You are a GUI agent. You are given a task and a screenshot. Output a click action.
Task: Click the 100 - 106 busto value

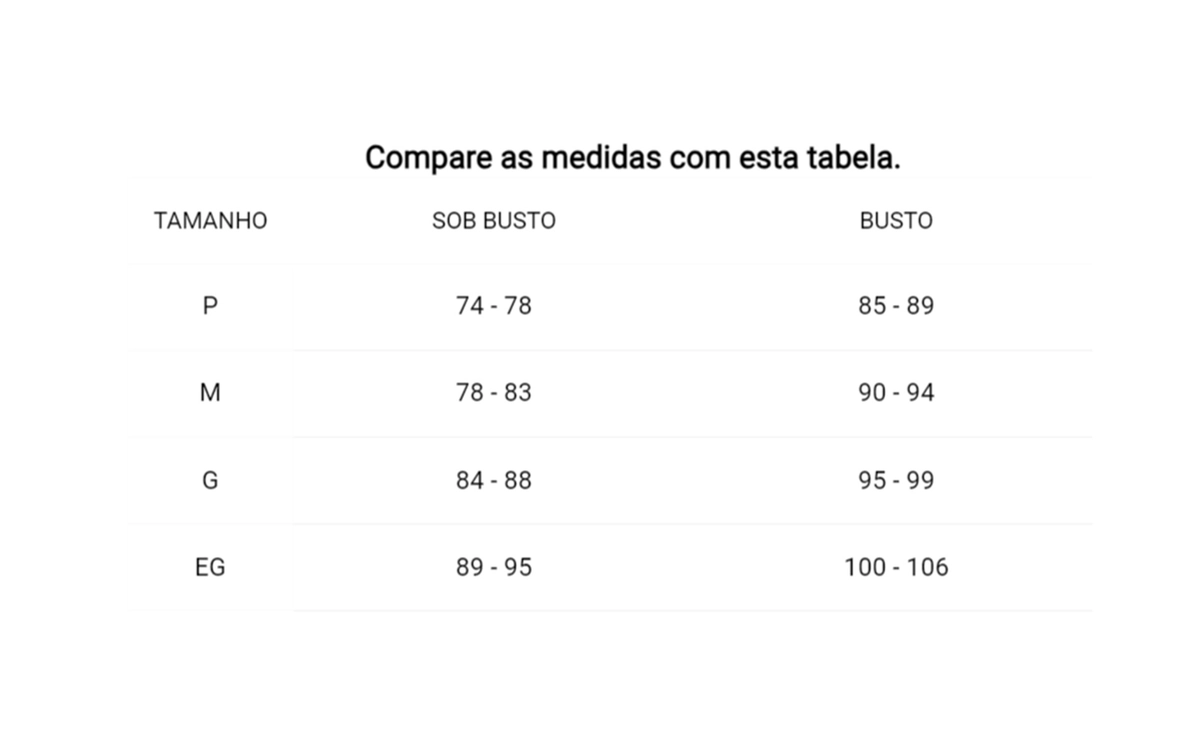(896, 567)
